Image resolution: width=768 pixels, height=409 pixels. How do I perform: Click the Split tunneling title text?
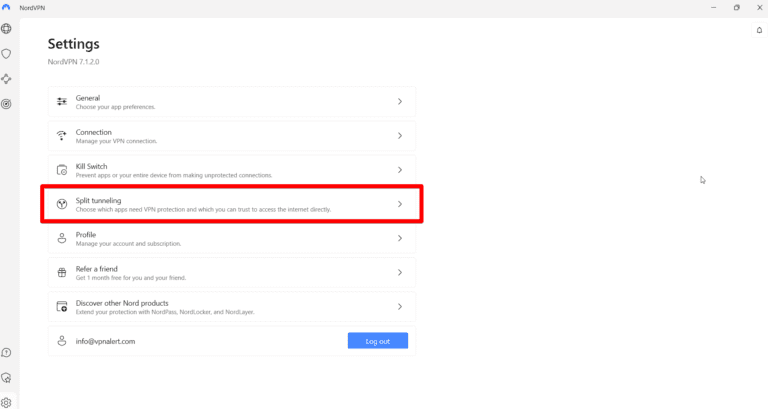[x=98, y=200]
